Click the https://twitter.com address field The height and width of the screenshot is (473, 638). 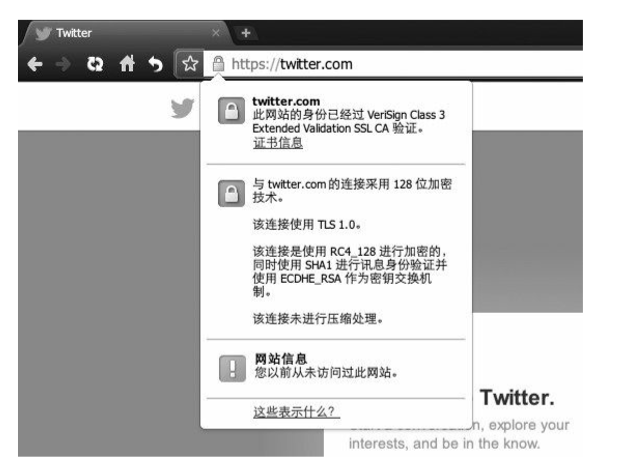click(x=393, y=64)
